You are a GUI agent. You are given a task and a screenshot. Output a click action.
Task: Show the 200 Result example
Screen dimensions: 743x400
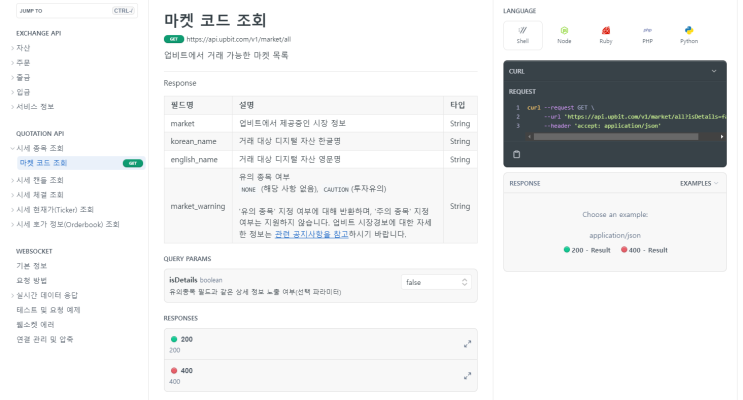587,250
